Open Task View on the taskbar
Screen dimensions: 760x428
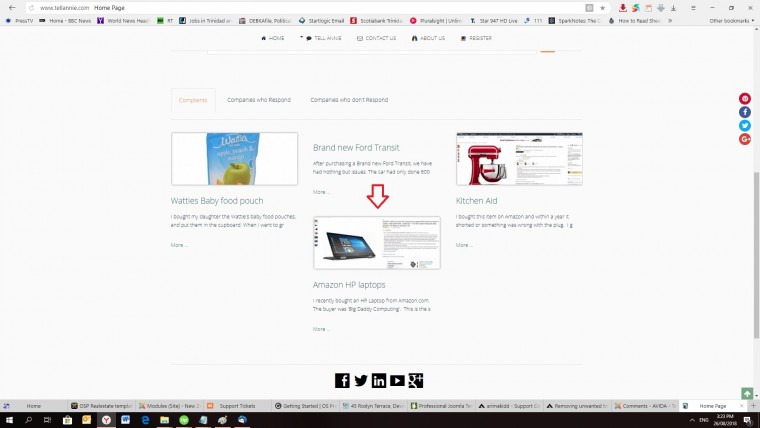tap(47, 420)
